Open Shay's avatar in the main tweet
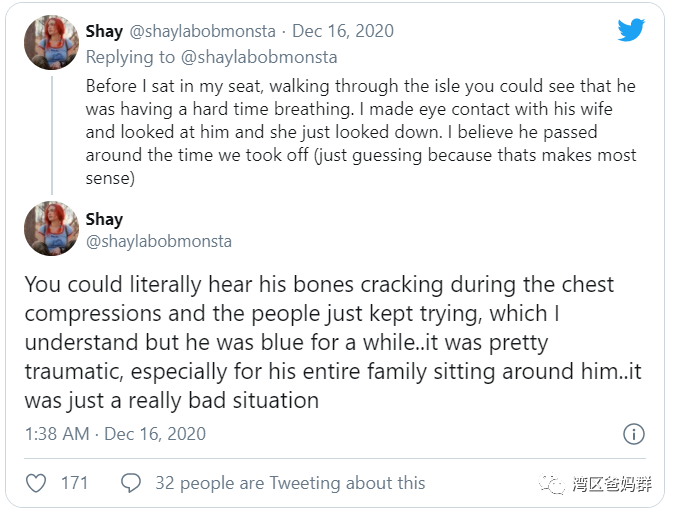The image size is (673, 514). coord(51,228)
